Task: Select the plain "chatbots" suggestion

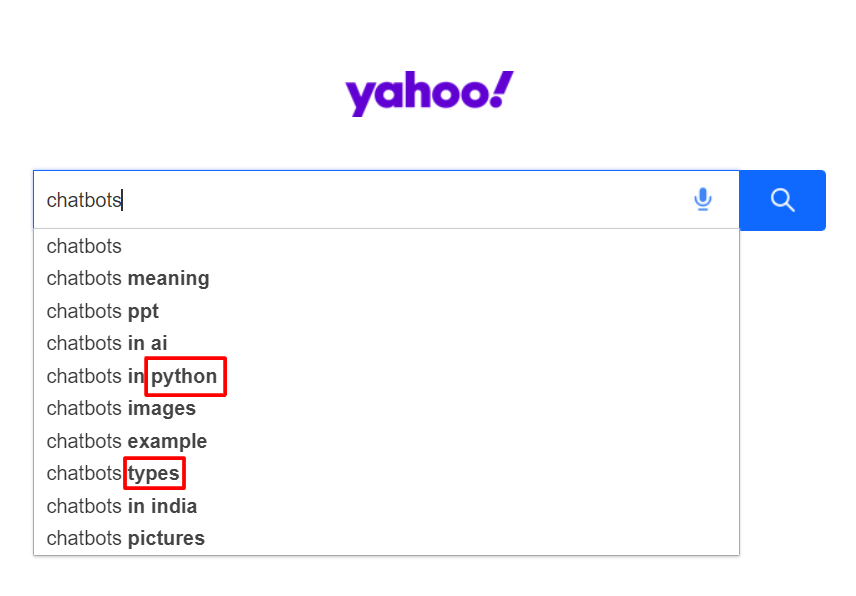Action: 84,246
